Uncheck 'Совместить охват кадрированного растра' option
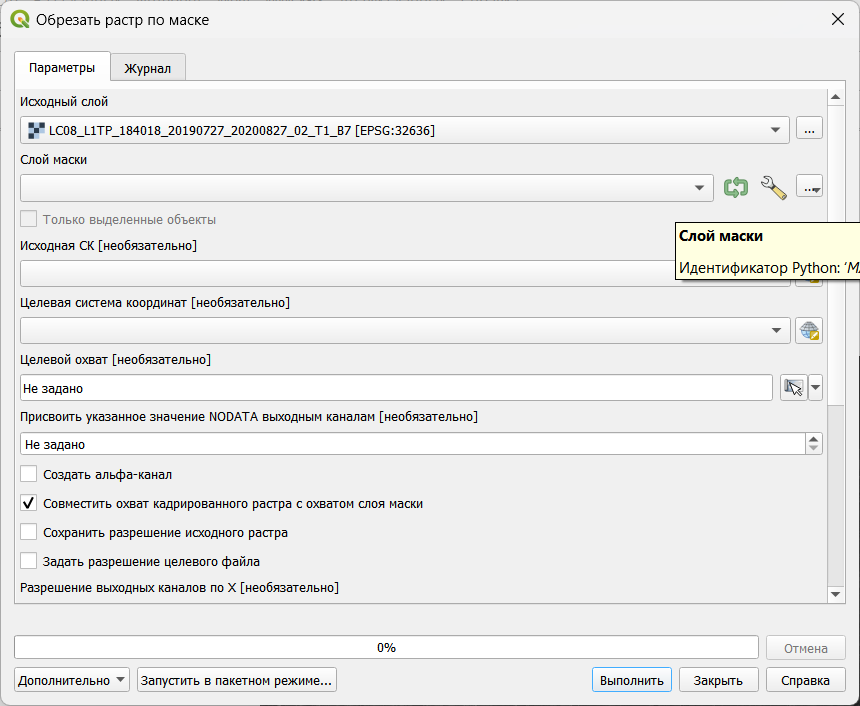 pos(29,504)
